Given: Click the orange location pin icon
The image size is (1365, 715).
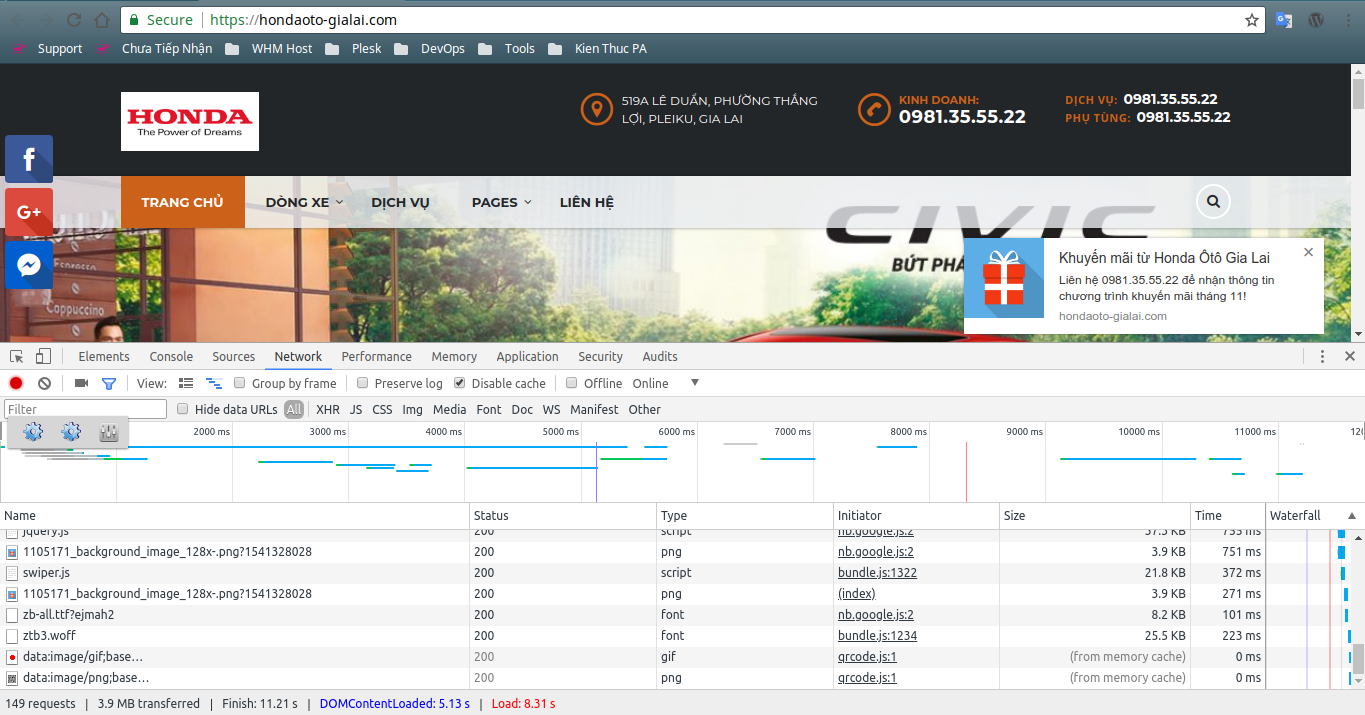Looking at the screenshot, I should pyautogui.click(x=597, y=109).
